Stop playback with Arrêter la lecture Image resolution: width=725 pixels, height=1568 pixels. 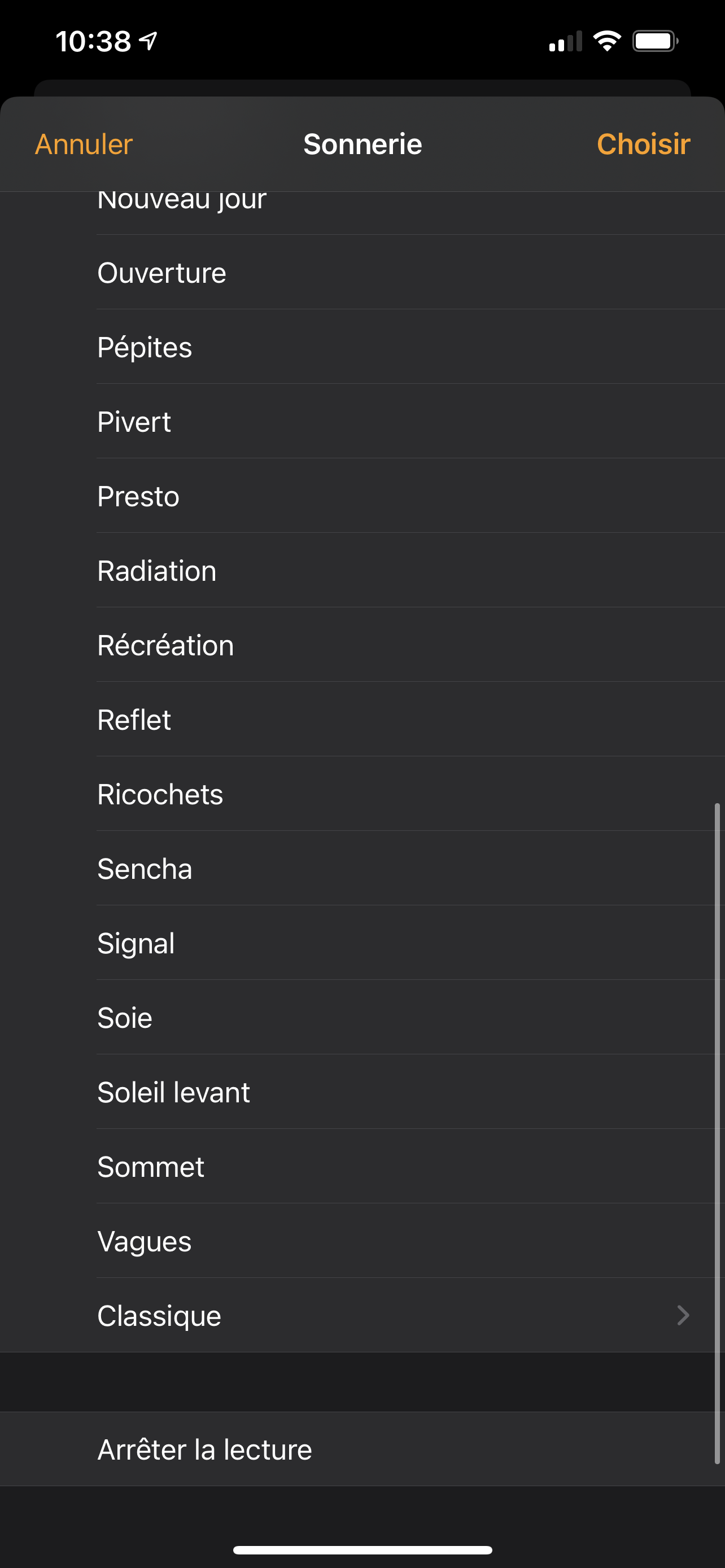[205, 1449]
